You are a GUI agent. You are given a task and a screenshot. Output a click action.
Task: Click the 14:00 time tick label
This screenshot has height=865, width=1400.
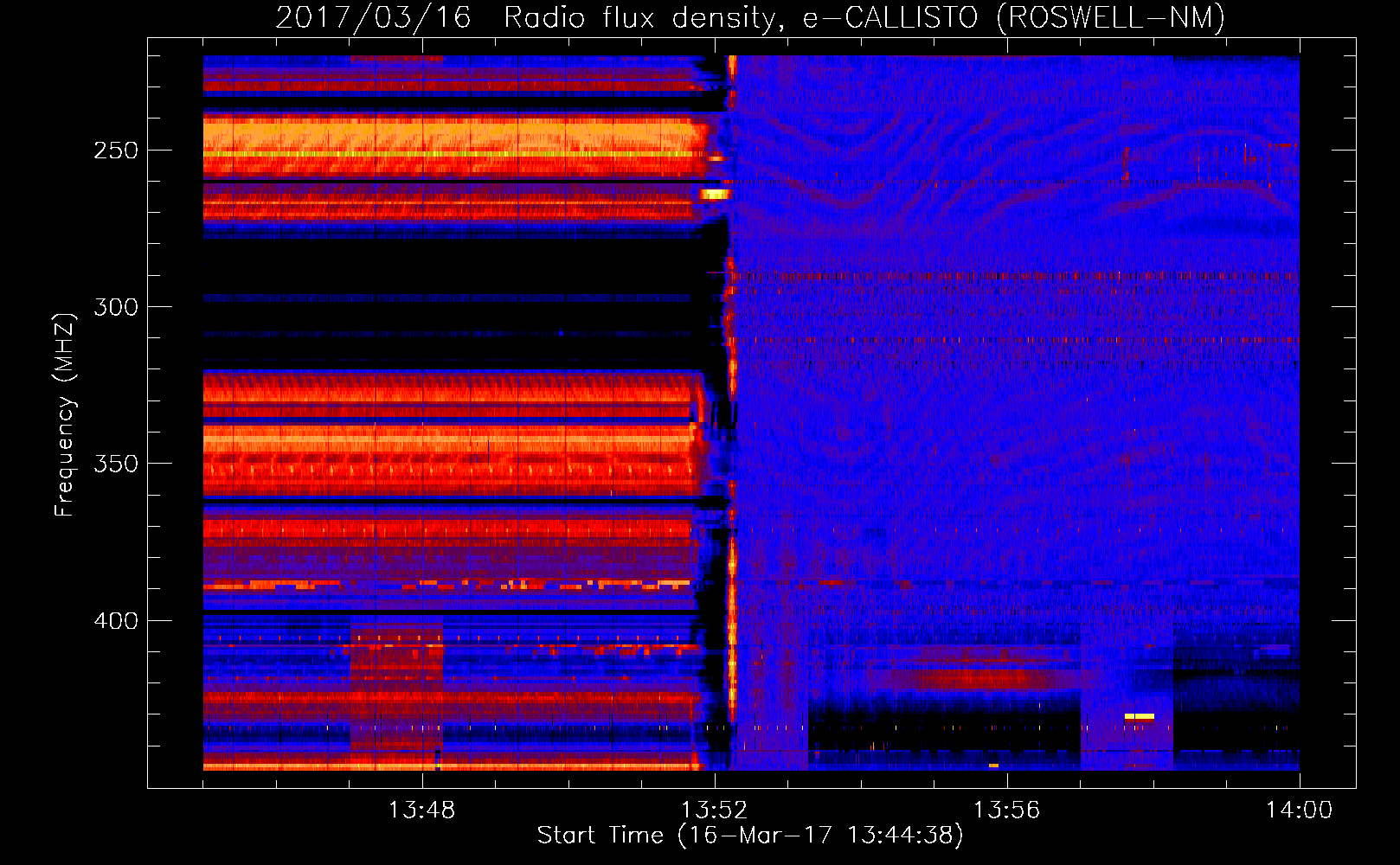click(1299, 810)
